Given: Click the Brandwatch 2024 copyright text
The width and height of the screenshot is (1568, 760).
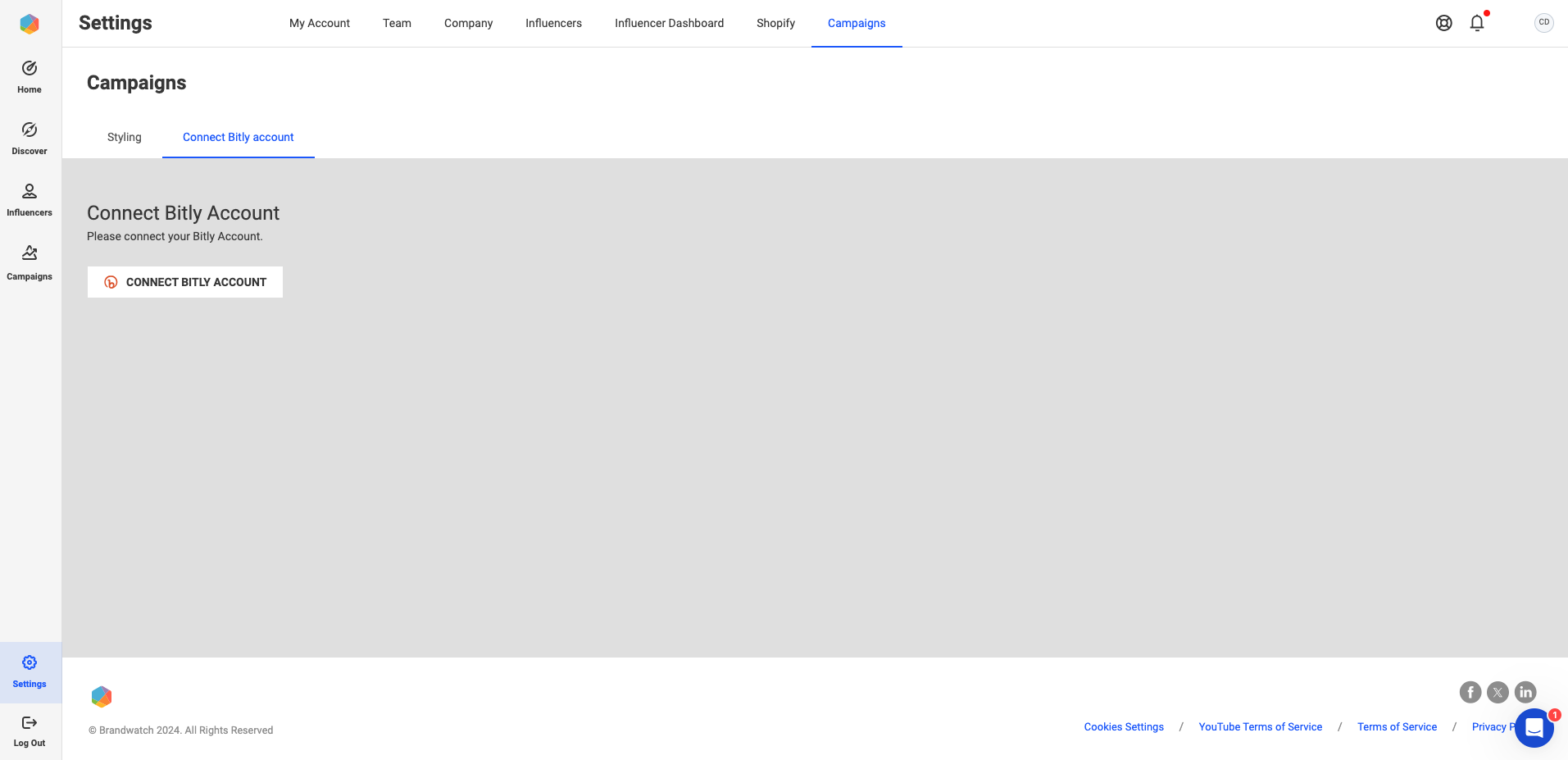Looking at the screenshot, I should coord(180,730).
